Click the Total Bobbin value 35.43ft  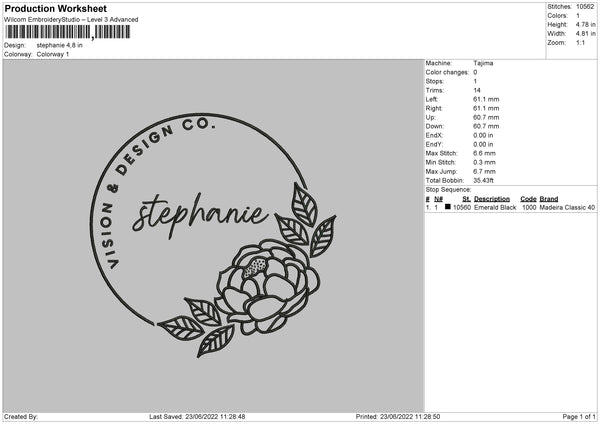(x=483, y=181)
